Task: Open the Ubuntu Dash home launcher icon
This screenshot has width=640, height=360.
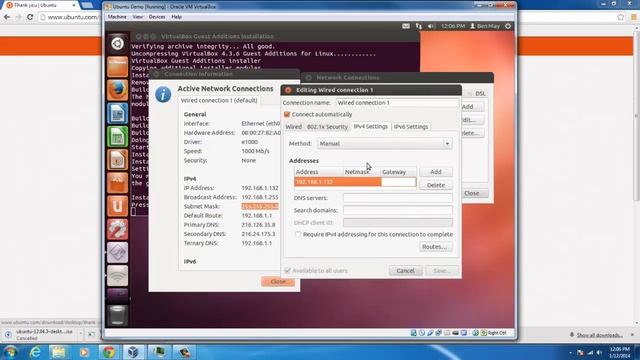Action: tap(118, 44)
